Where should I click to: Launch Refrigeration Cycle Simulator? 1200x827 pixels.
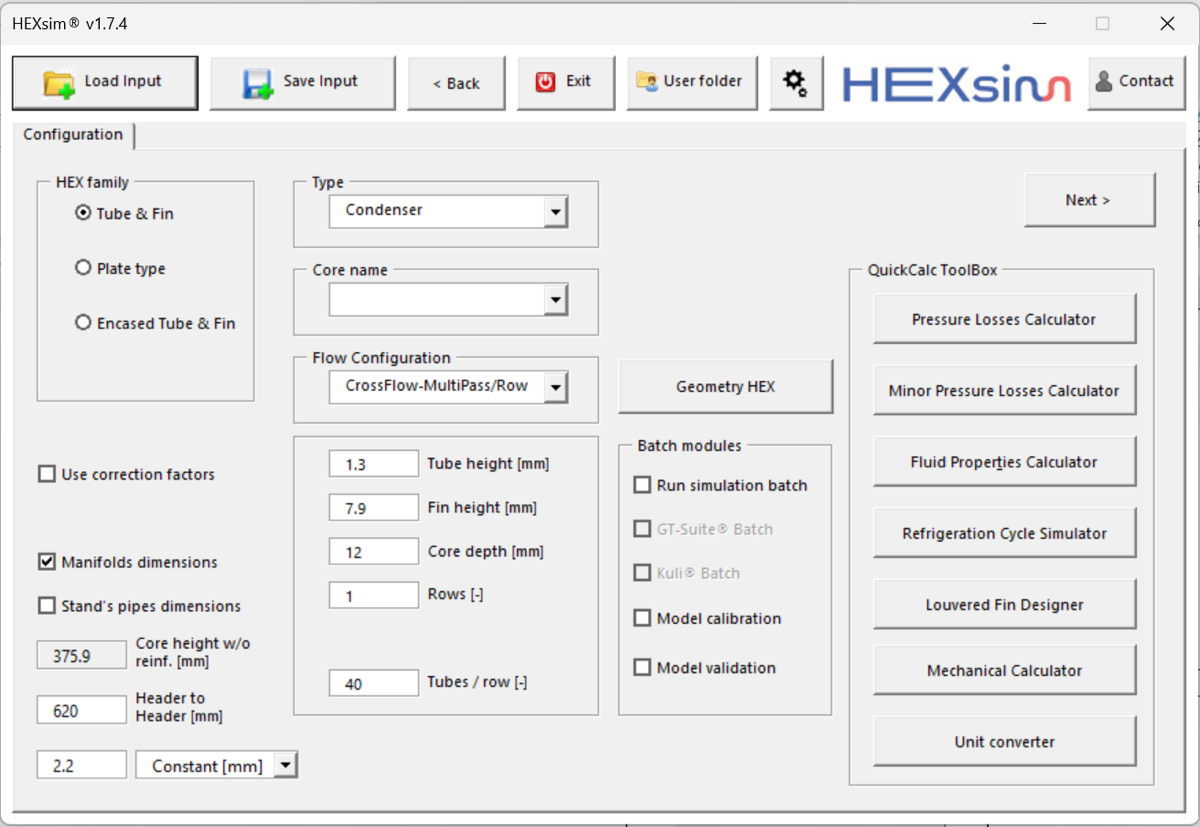coord(1004,533)
